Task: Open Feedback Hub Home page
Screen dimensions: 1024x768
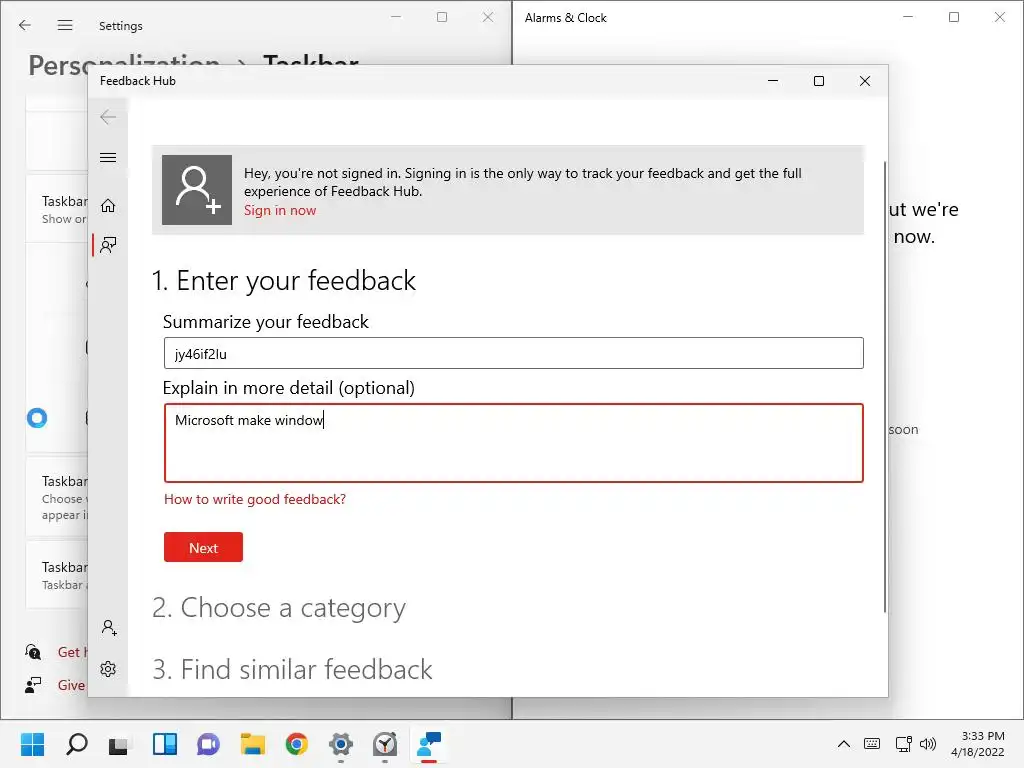Action: [x=108, y=206]
